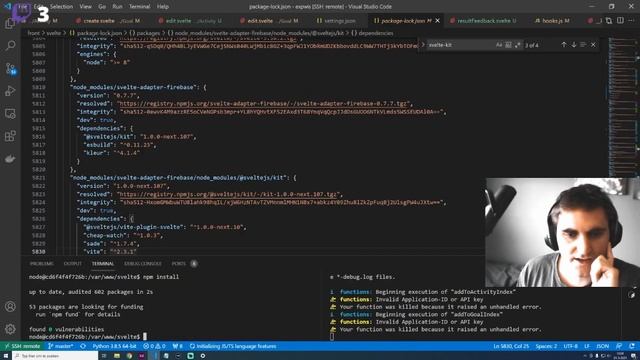Open Task View from the taskbar

(x=104, y=356)
